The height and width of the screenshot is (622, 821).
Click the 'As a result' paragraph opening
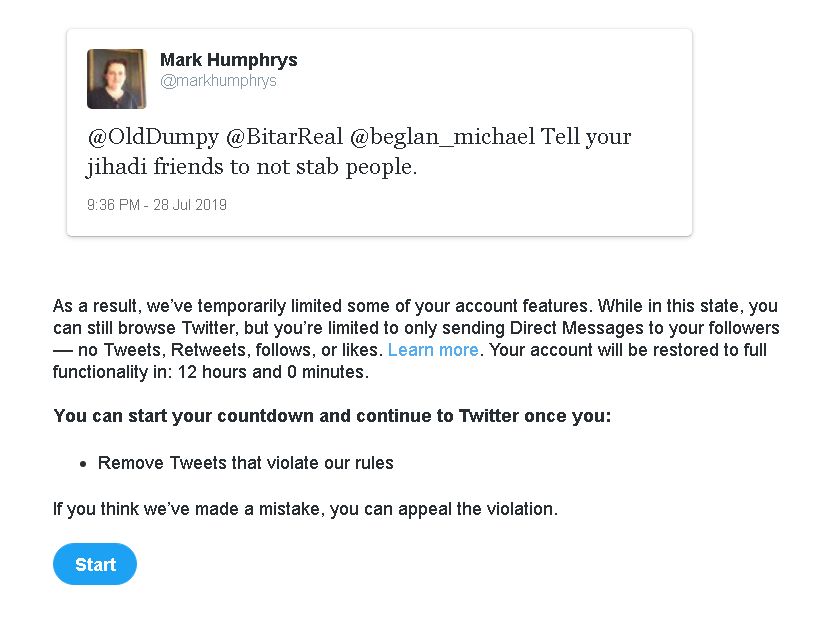[x=92, y=306]
